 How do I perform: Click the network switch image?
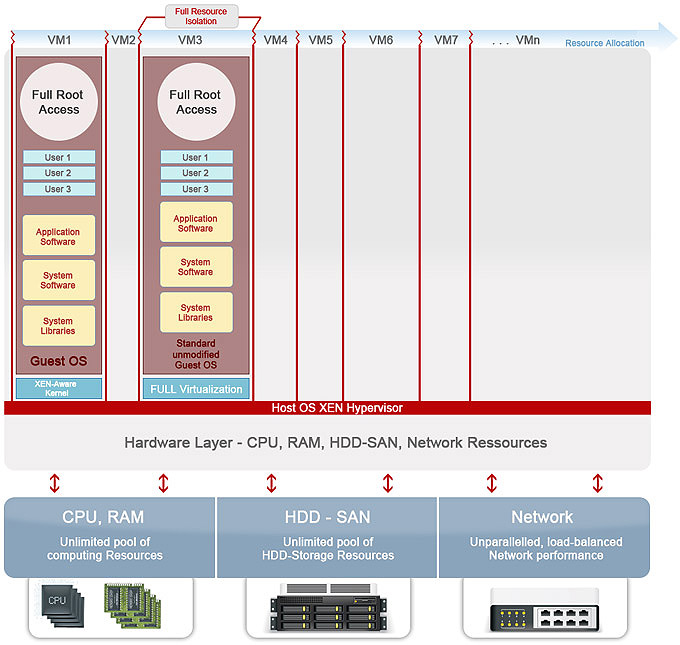point(545,609)
